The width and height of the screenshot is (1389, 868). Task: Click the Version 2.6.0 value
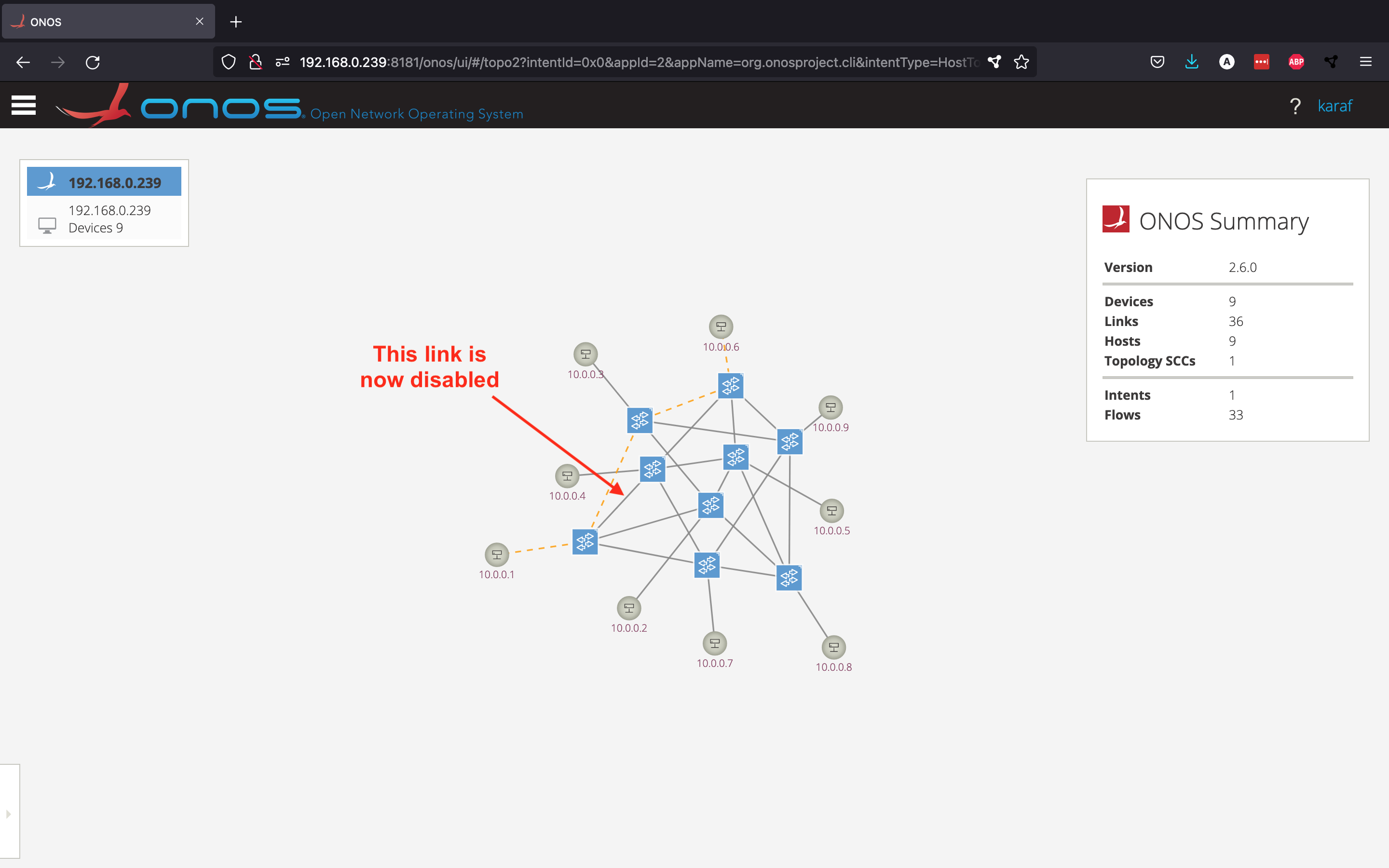1243,268
